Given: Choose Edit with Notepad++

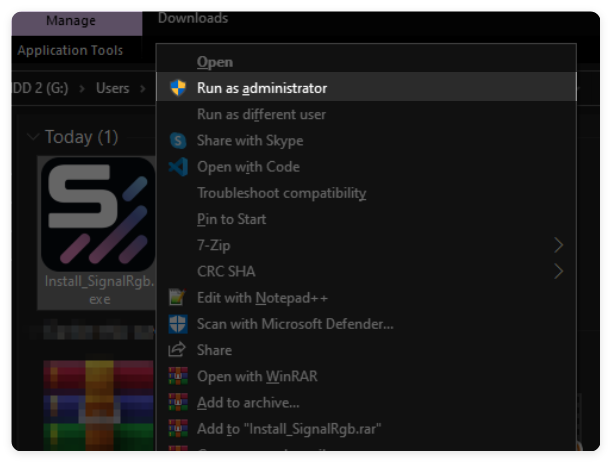Looking at the screenshot, I should [366, 298].
